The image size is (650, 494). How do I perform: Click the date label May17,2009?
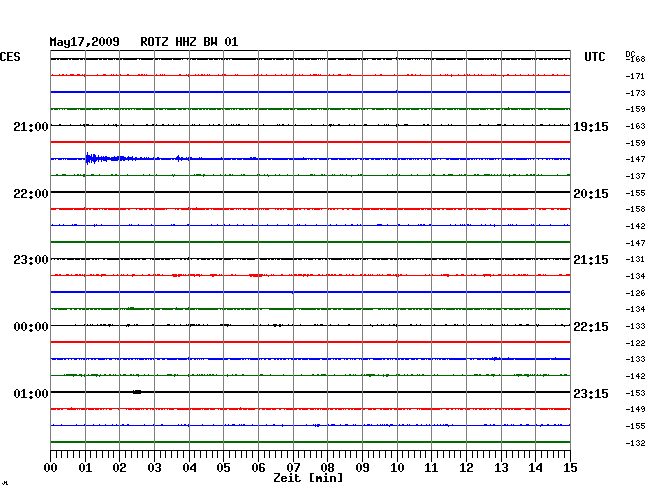coord(85,42)
